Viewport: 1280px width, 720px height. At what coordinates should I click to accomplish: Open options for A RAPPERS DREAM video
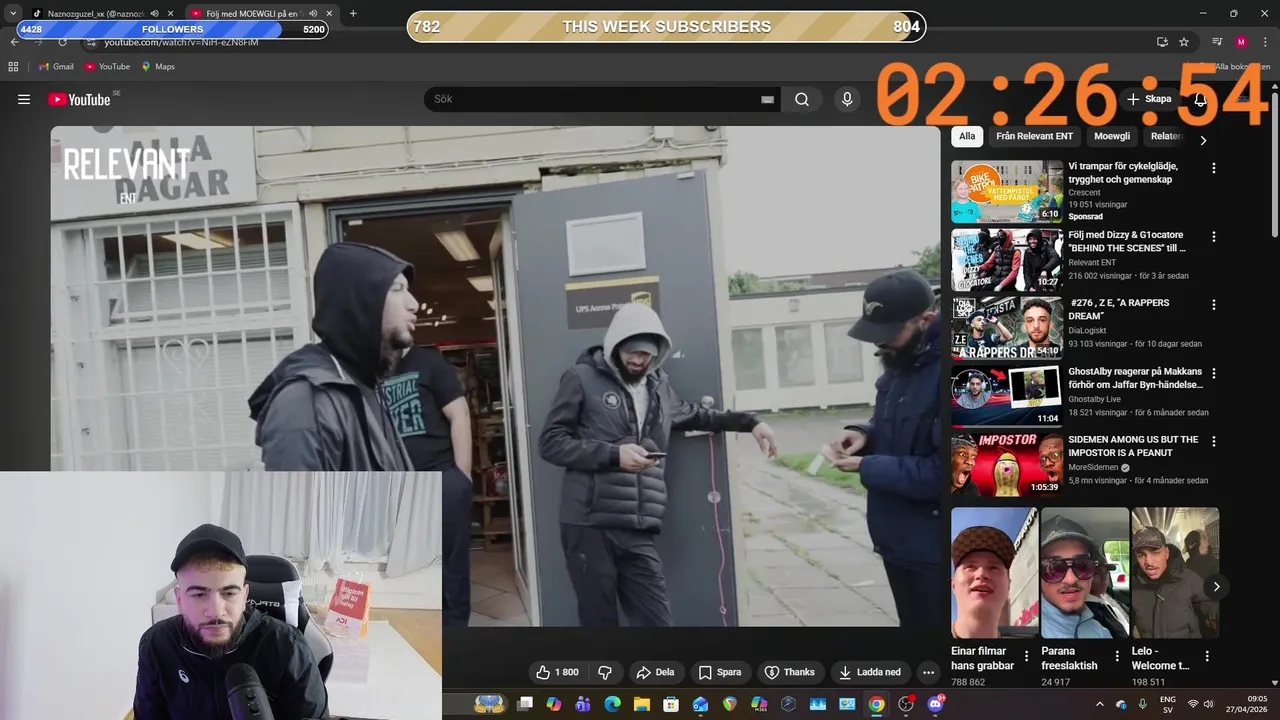coord(1214,305)
